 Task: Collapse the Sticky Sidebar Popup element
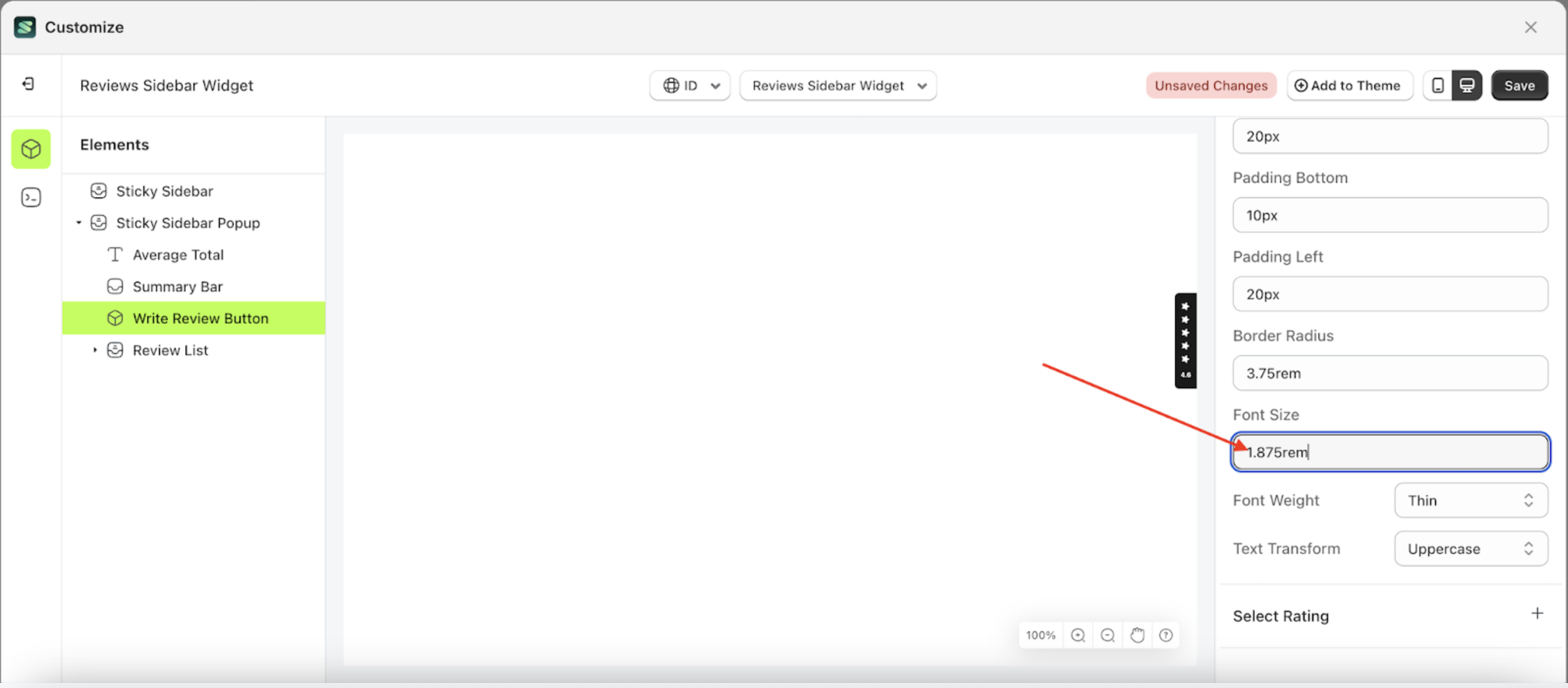(78, 223)
